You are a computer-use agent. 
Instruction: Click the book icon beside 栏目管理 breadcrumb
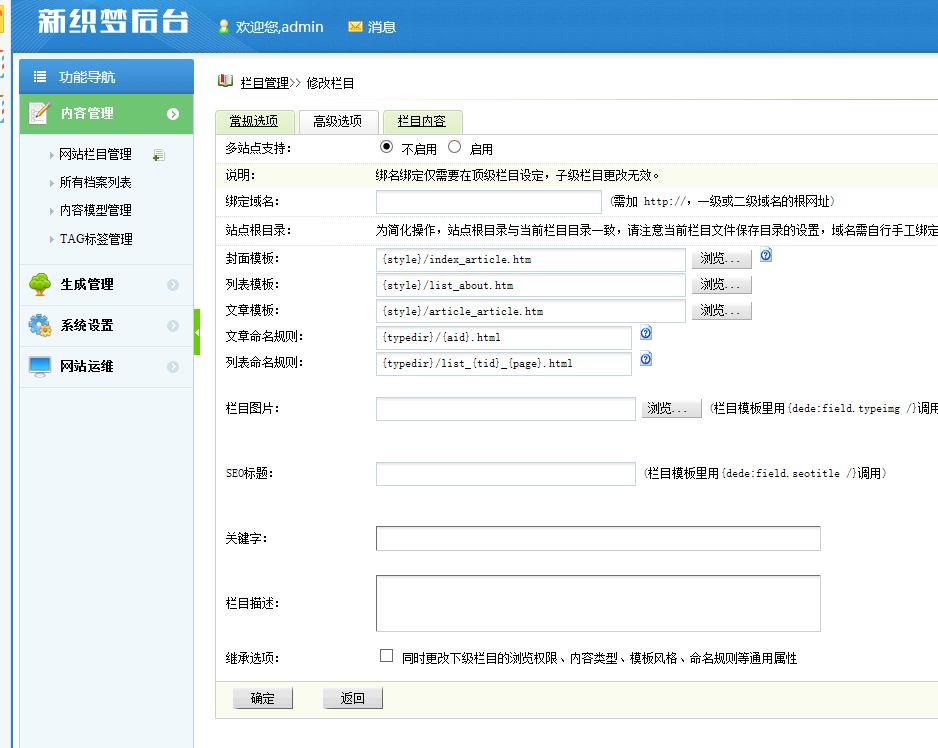(x=226, y=81)
